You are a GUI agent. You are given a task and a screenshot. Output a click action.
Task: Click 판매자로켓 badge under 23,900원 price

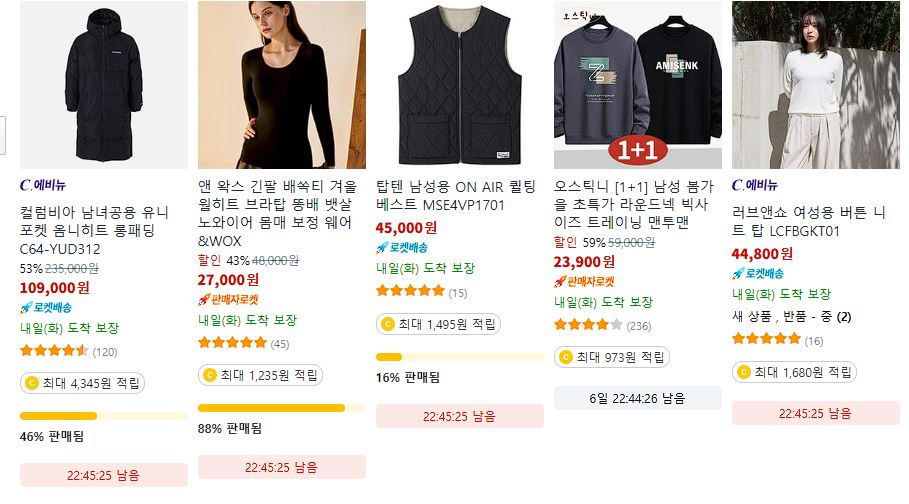pyautogui.click(x=584, y=282)
